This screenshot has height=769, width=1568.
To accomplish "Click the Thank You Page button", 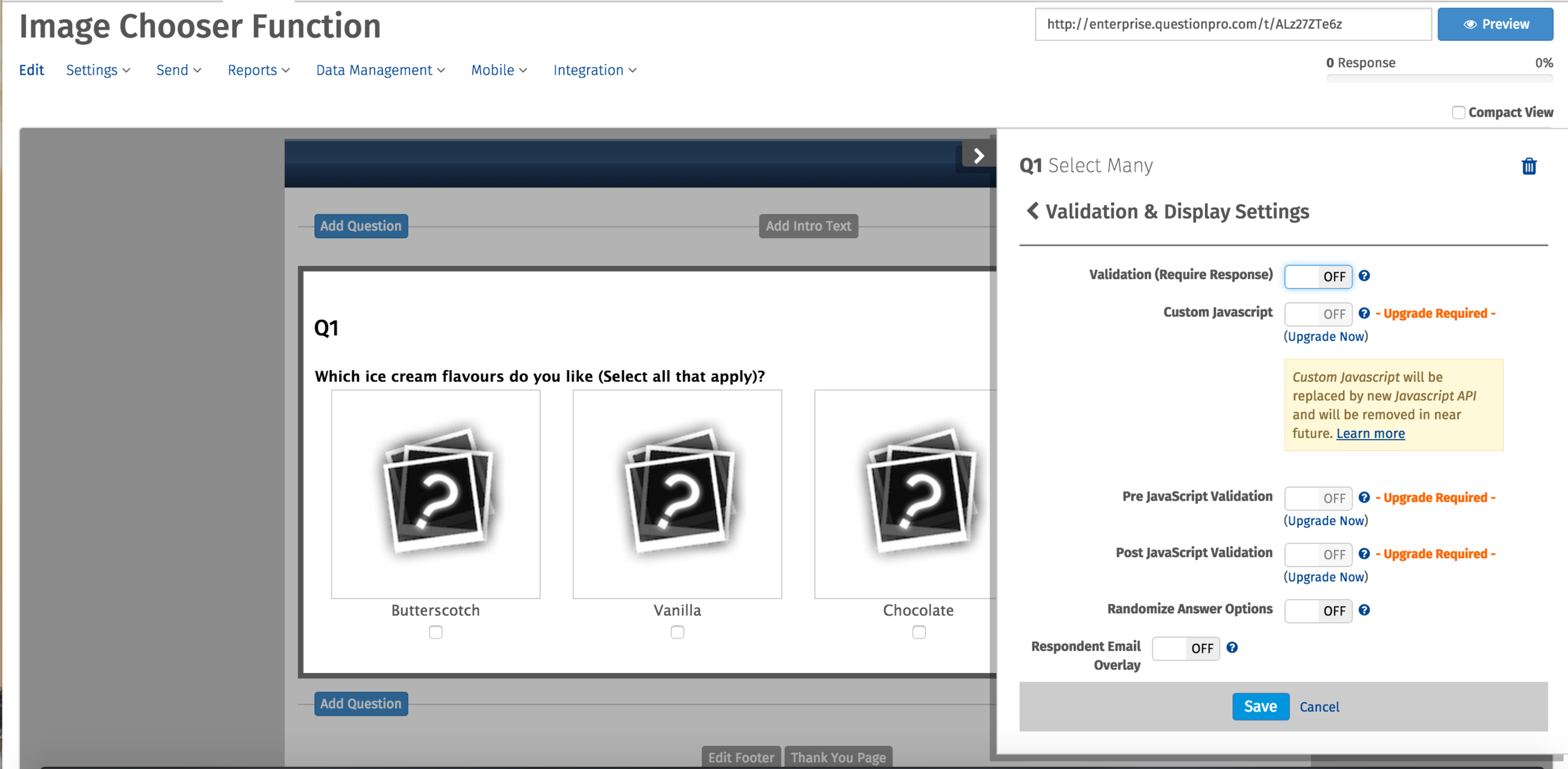I will (838, 757).
